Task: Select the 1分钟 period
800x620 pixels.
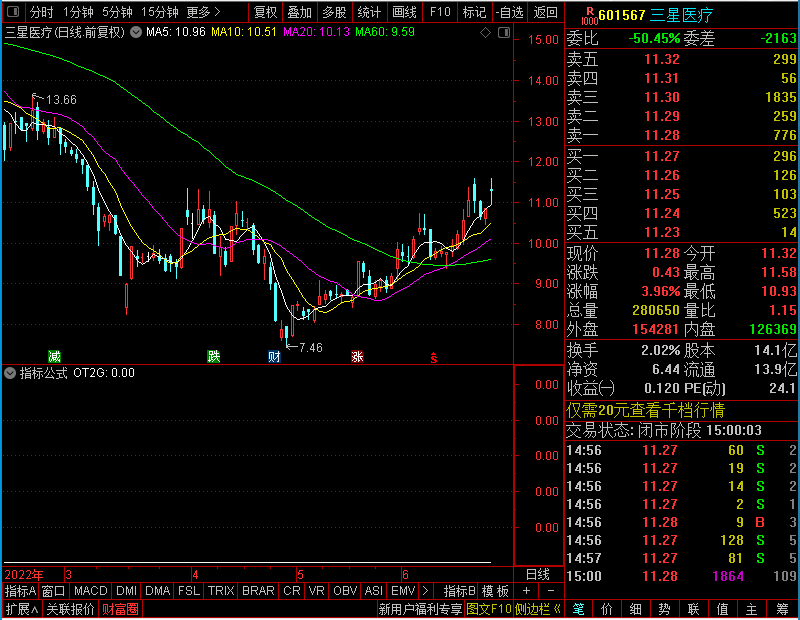Action: coord(78,12)
